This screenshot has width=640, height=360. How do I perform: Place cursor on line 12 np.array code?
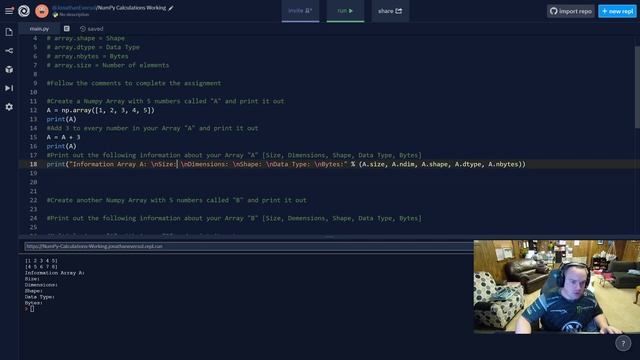[100, 110]
